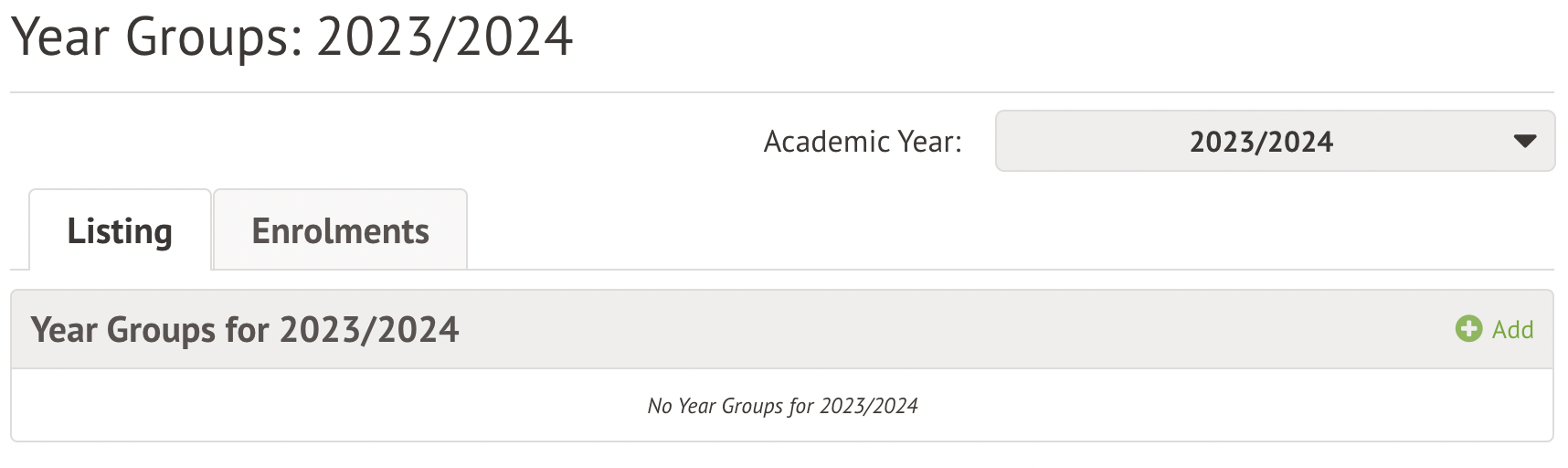This screenshot has width=1568, height=468.
Task: Click the 'Year Groups: 2023/2024' page heading
Action: [x=292, y=37]
